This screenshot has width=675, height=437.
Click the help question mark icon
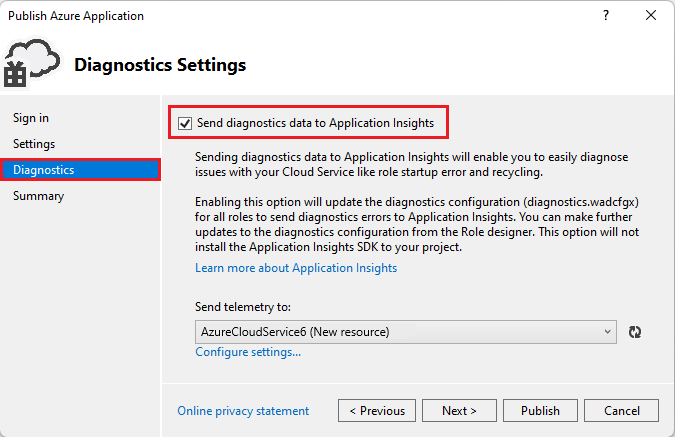click(606, 16)
